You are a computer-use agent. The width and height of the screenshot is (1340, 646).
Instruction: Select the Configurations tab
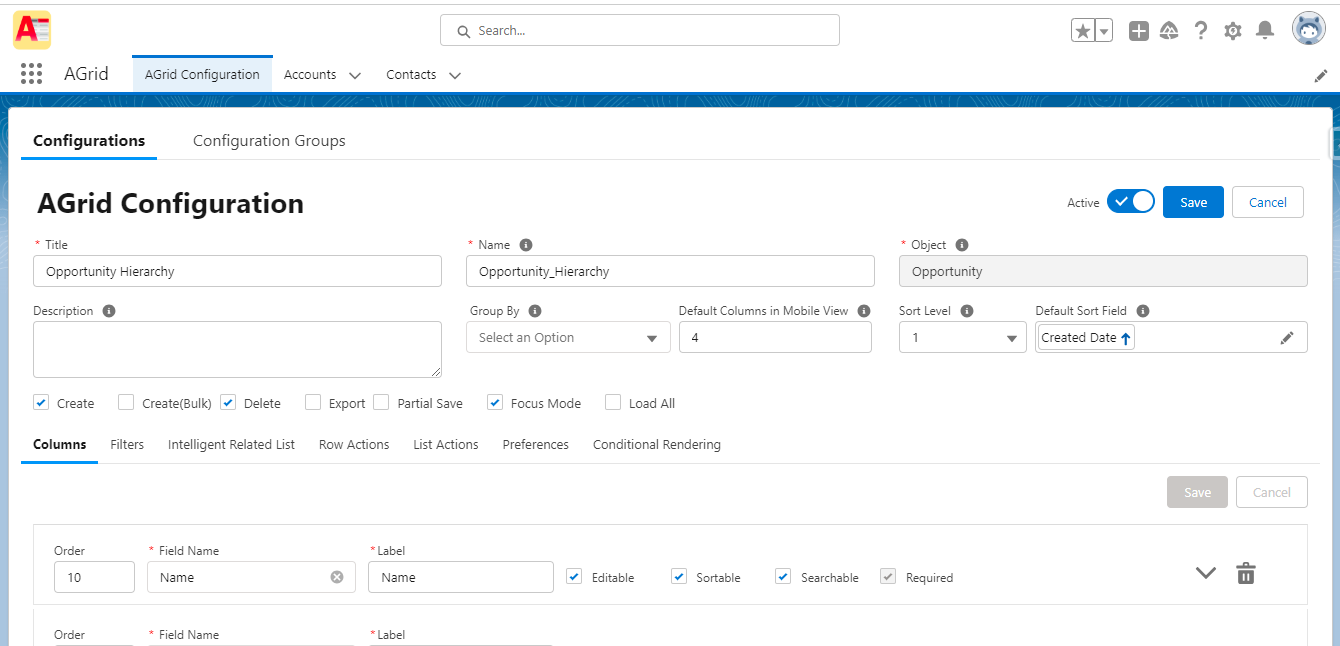[89, 141]
